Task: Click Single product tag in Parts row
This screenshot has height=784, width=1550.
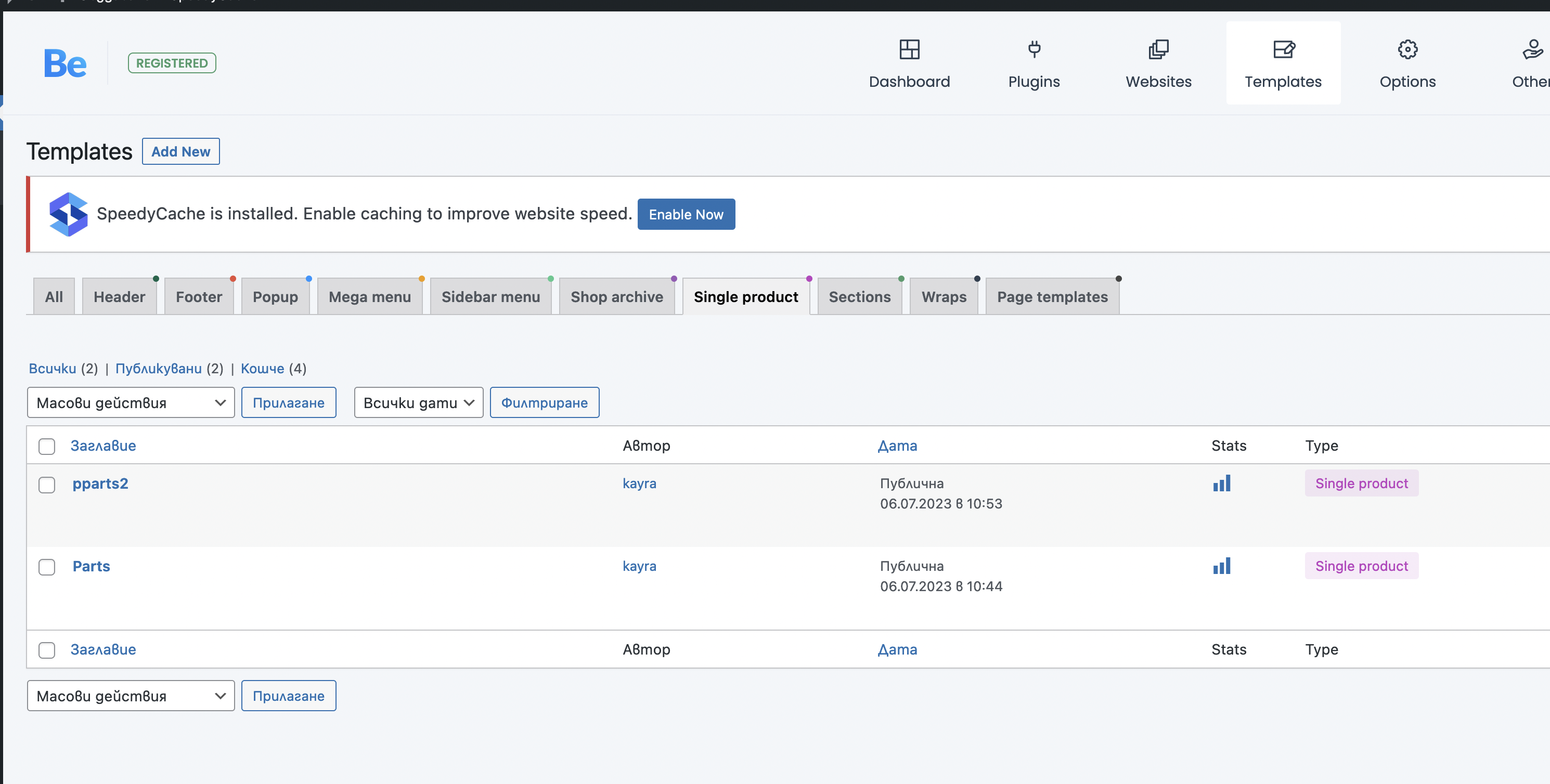Action: (x=1361, y=565)
